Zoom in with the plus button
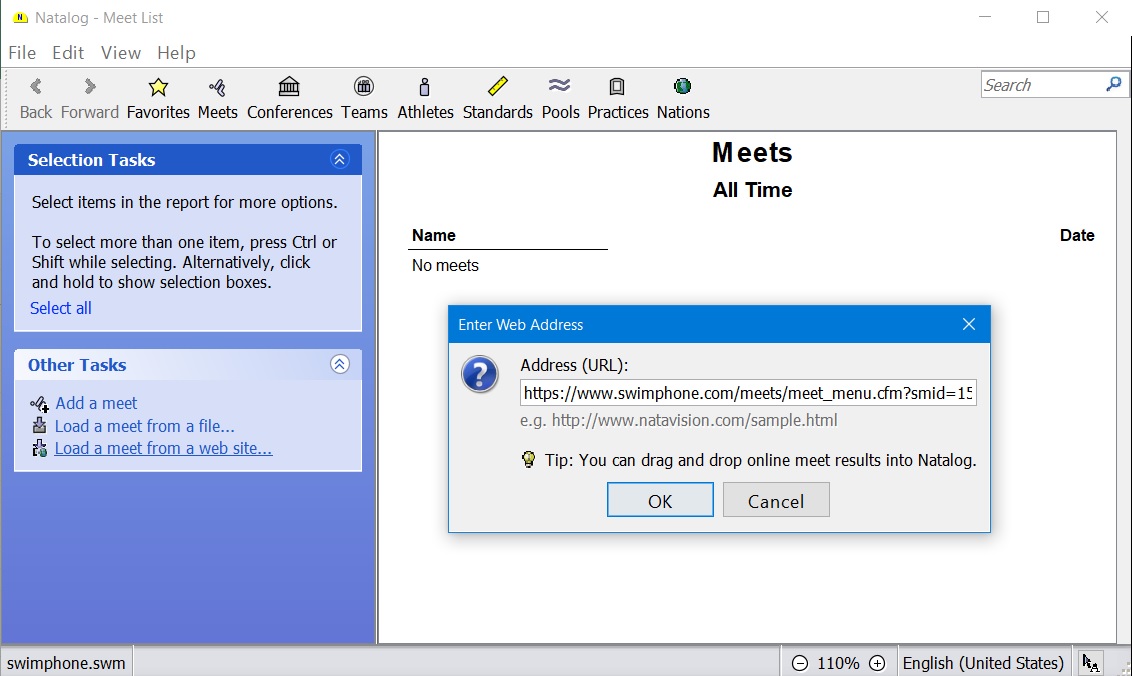1132x676 pixels. click(x=877, y=663)
